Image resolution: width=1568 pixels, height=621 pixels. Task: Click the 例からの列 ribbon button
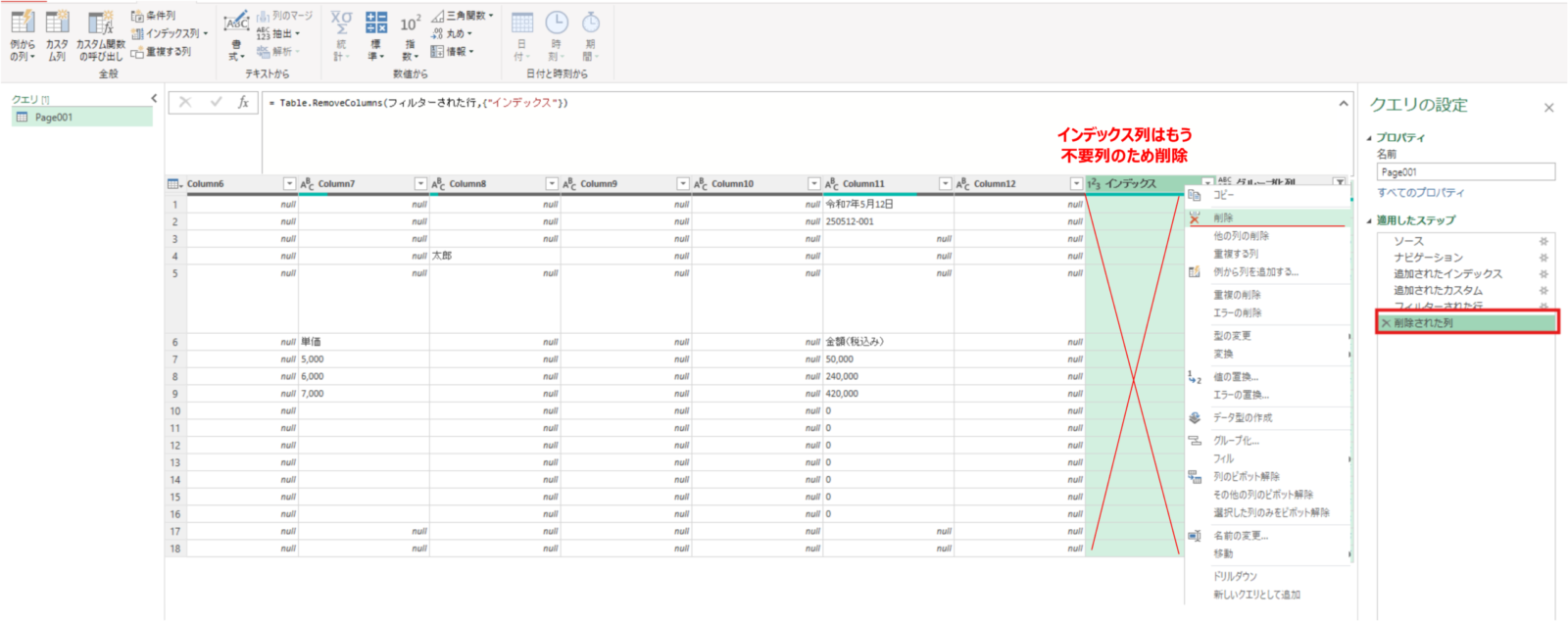pyautogui.click(x=22, y=36)
